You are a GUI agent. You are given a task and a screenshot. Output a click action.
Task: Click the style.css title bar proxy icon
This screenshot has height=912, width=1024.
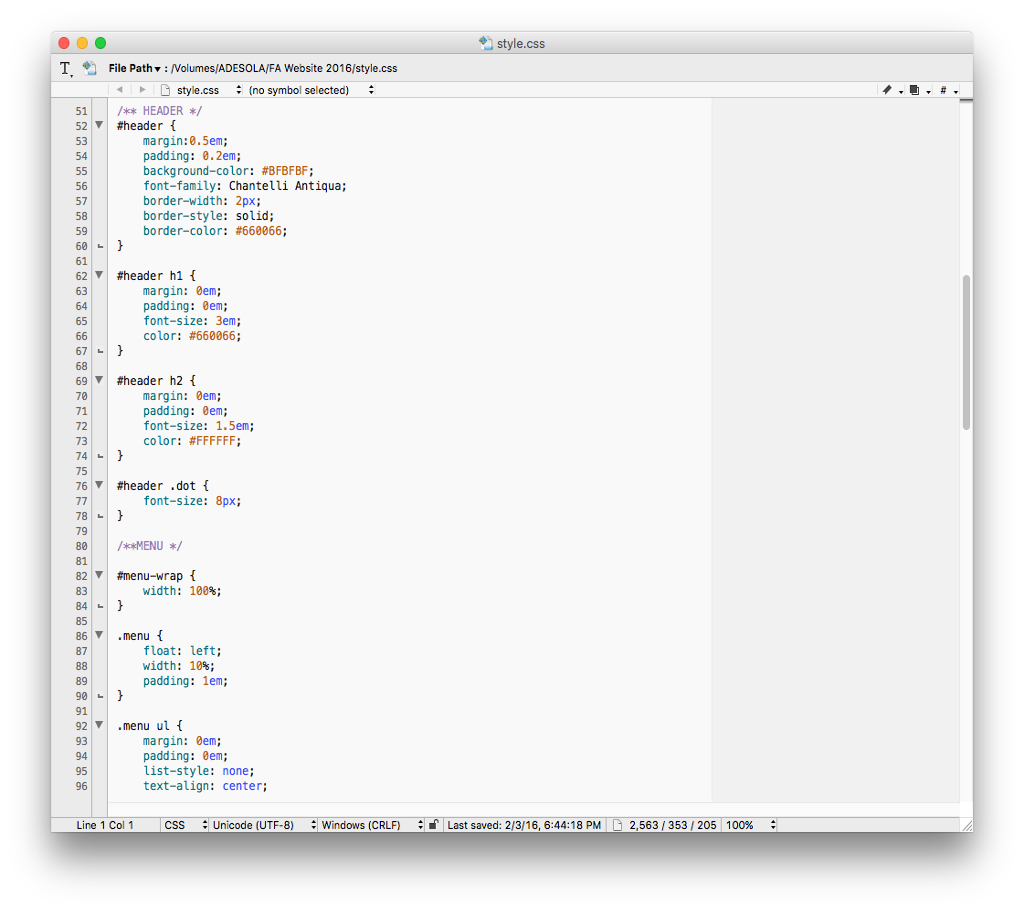[x=485, y=43]
